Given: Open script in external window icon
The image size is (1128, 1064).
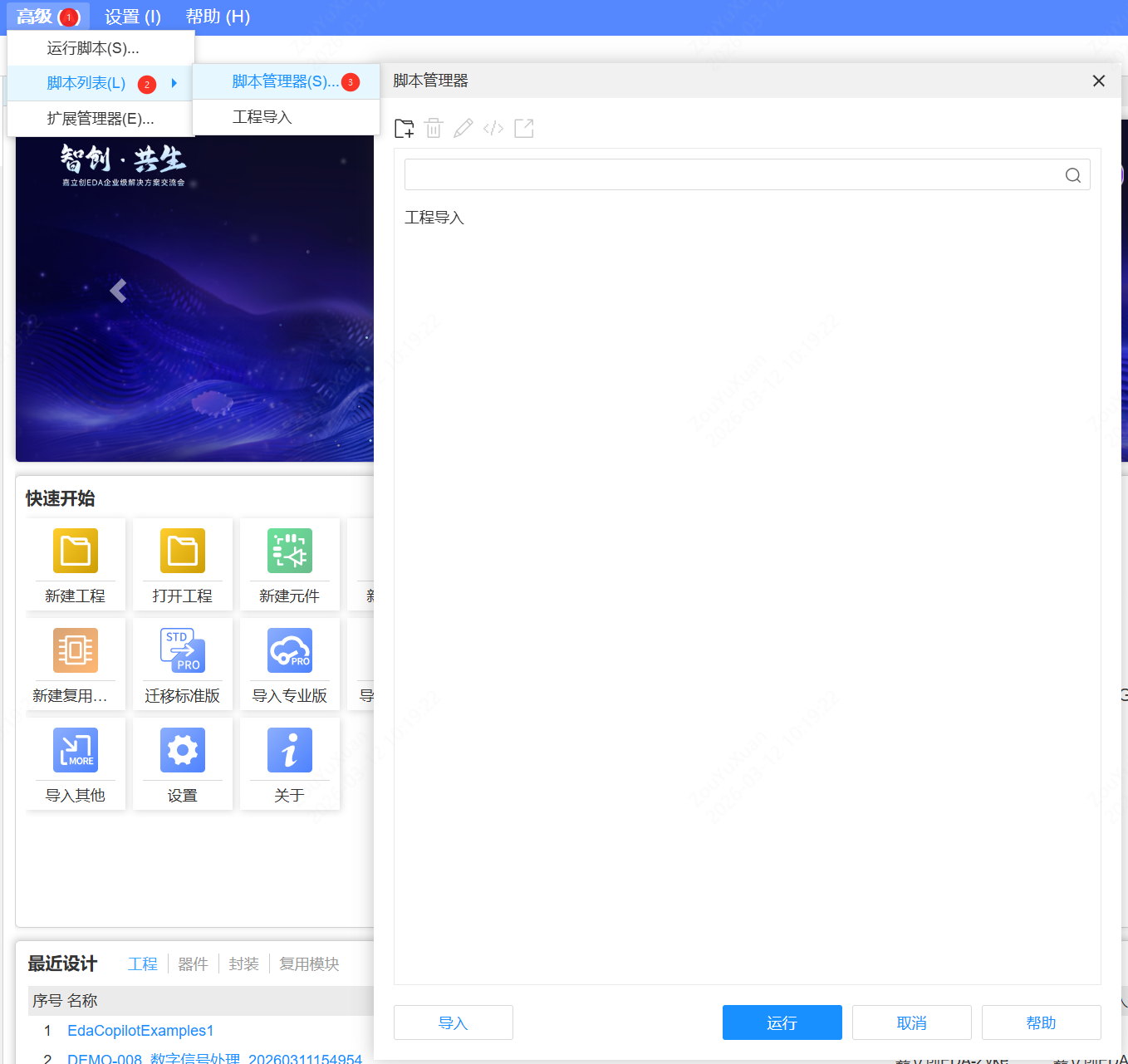Looking at the screenshot, I should point(523,128).
